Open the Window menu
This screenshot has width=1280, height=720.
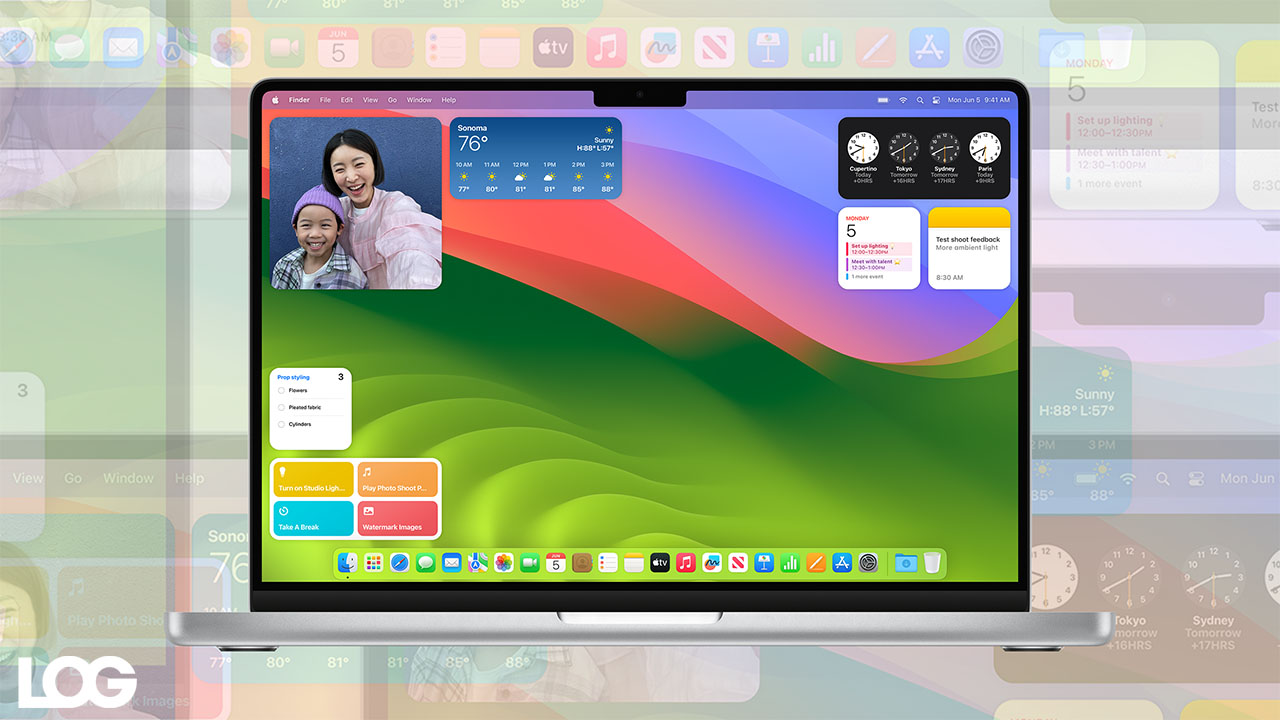tap(419, 100)
